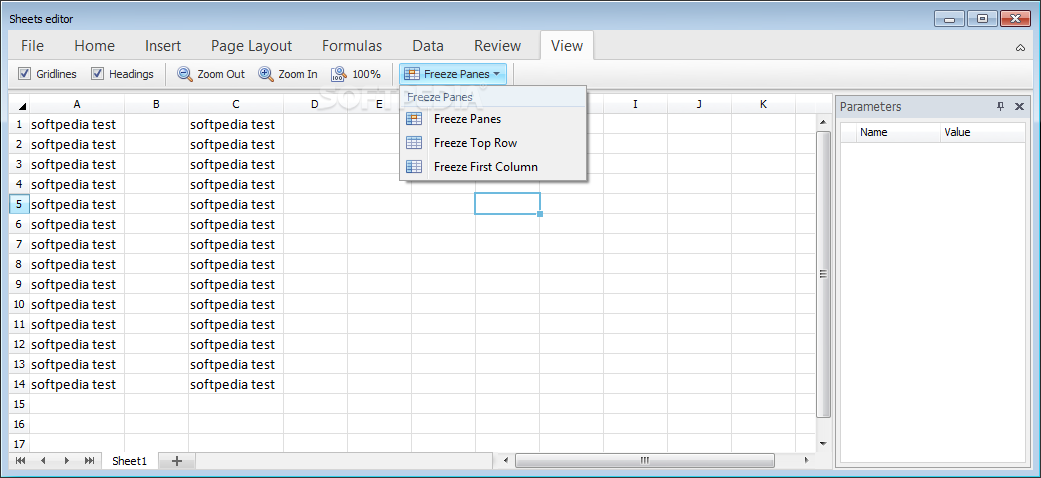Open the File tab

[x=33, y=46]
